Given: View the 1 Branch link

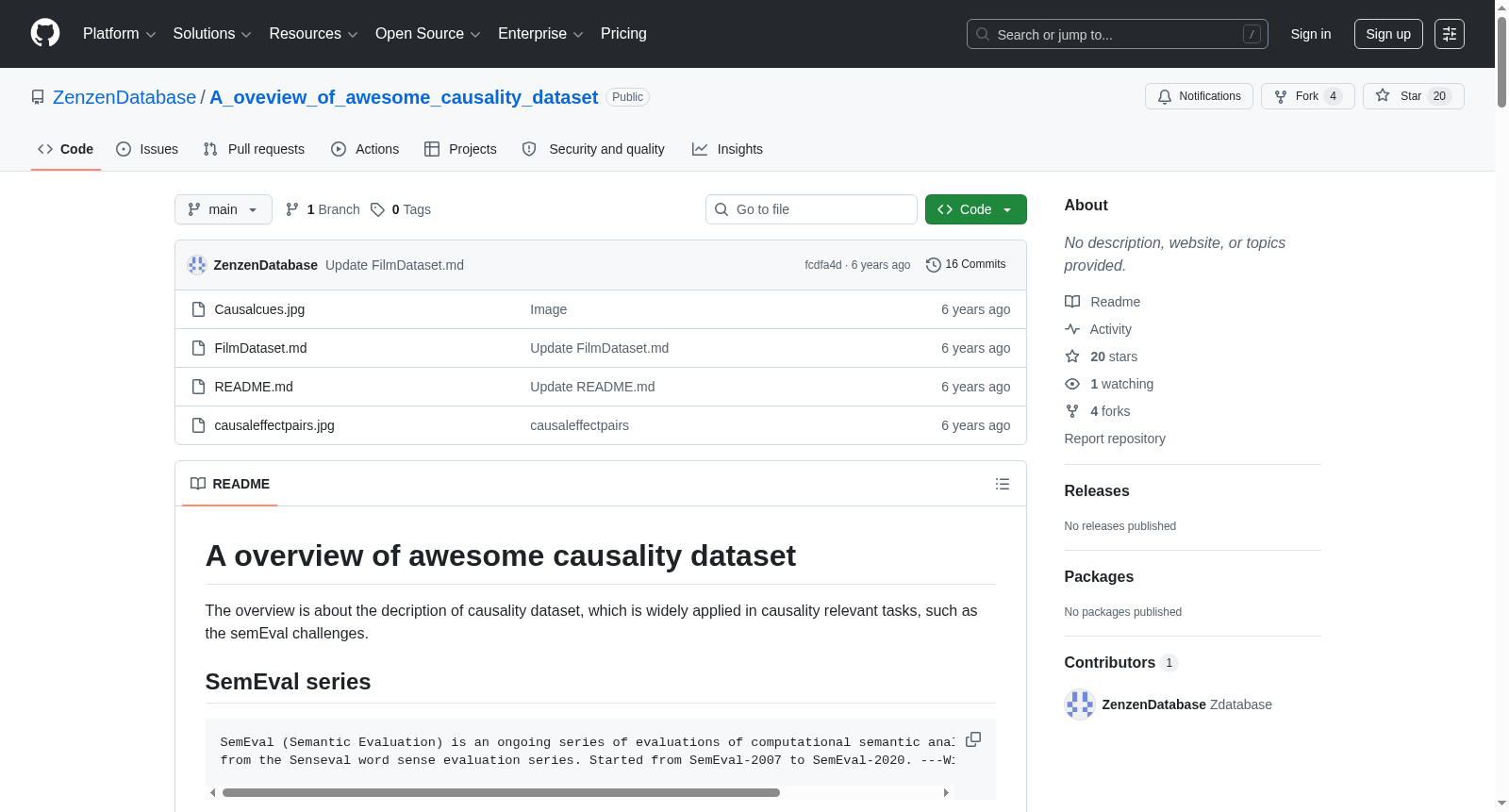Looking at the screenshot, I should coord(323,209).
